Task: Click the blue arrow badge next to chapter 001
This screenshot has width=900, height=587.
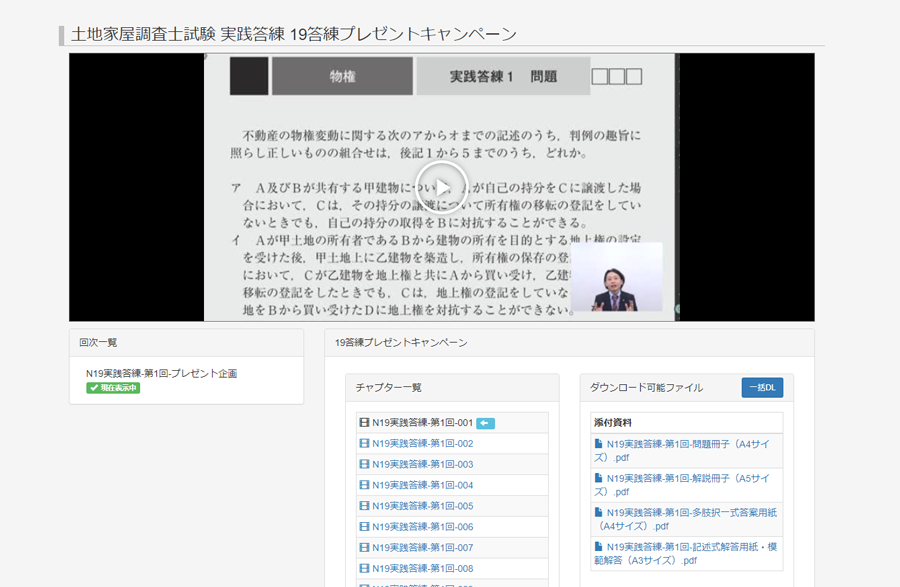Action: pos(485,423)
